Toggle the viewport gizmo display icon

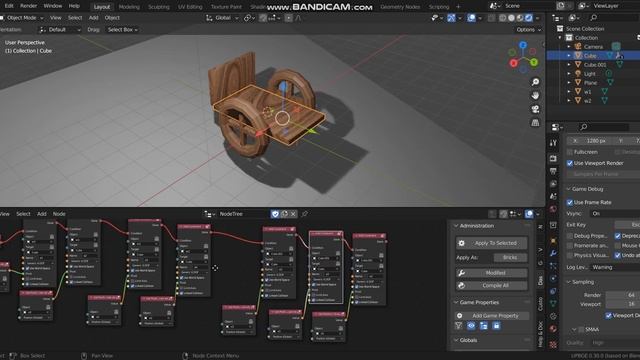pos(451,18)
